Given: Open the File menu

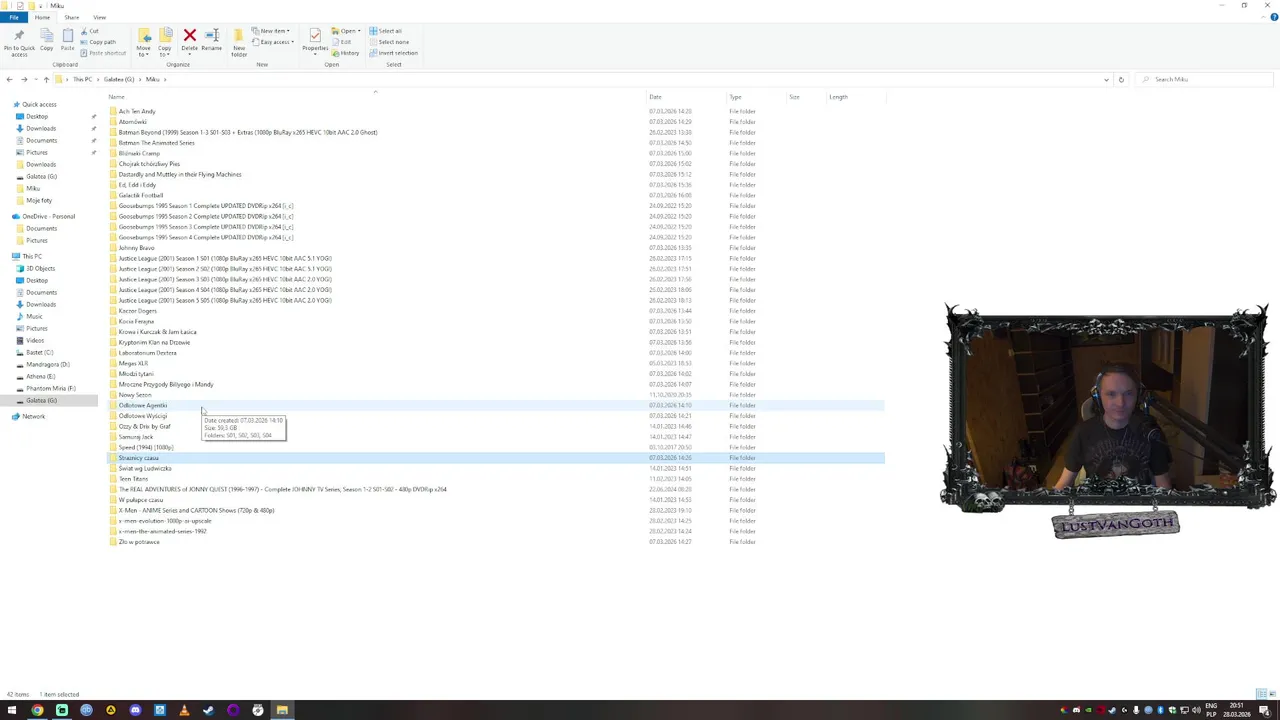Looking at the screenshot, I should (13, 17).
